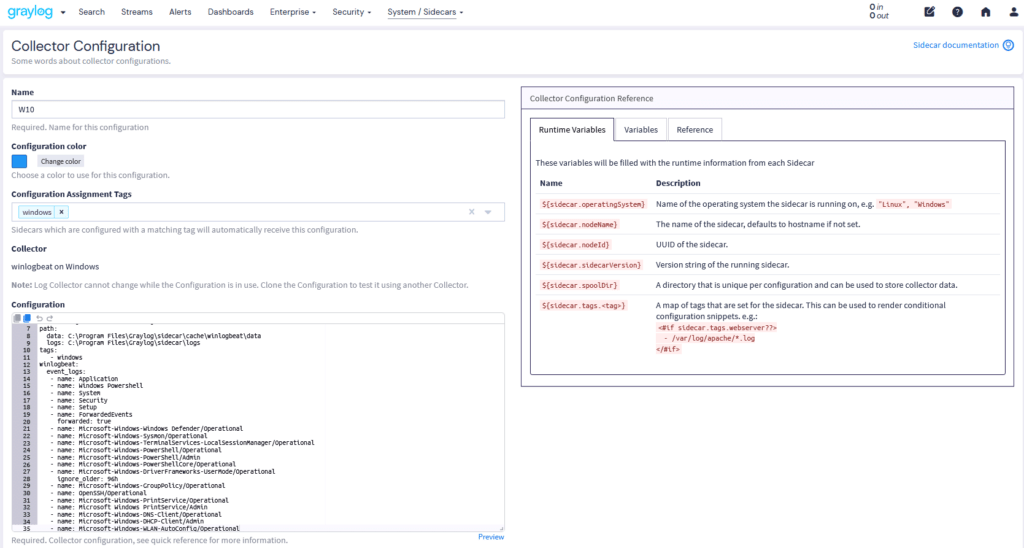Image resolution: width=1024 pixels, height=548 pixels.
Task: Clear all assignment tags
Action: [x=471, y=212]
